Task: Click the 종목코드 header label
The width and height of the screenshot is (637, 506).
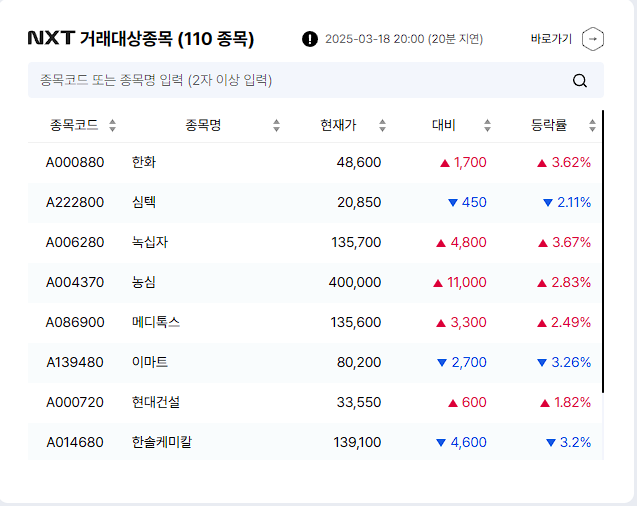Action: click(74, 125)
